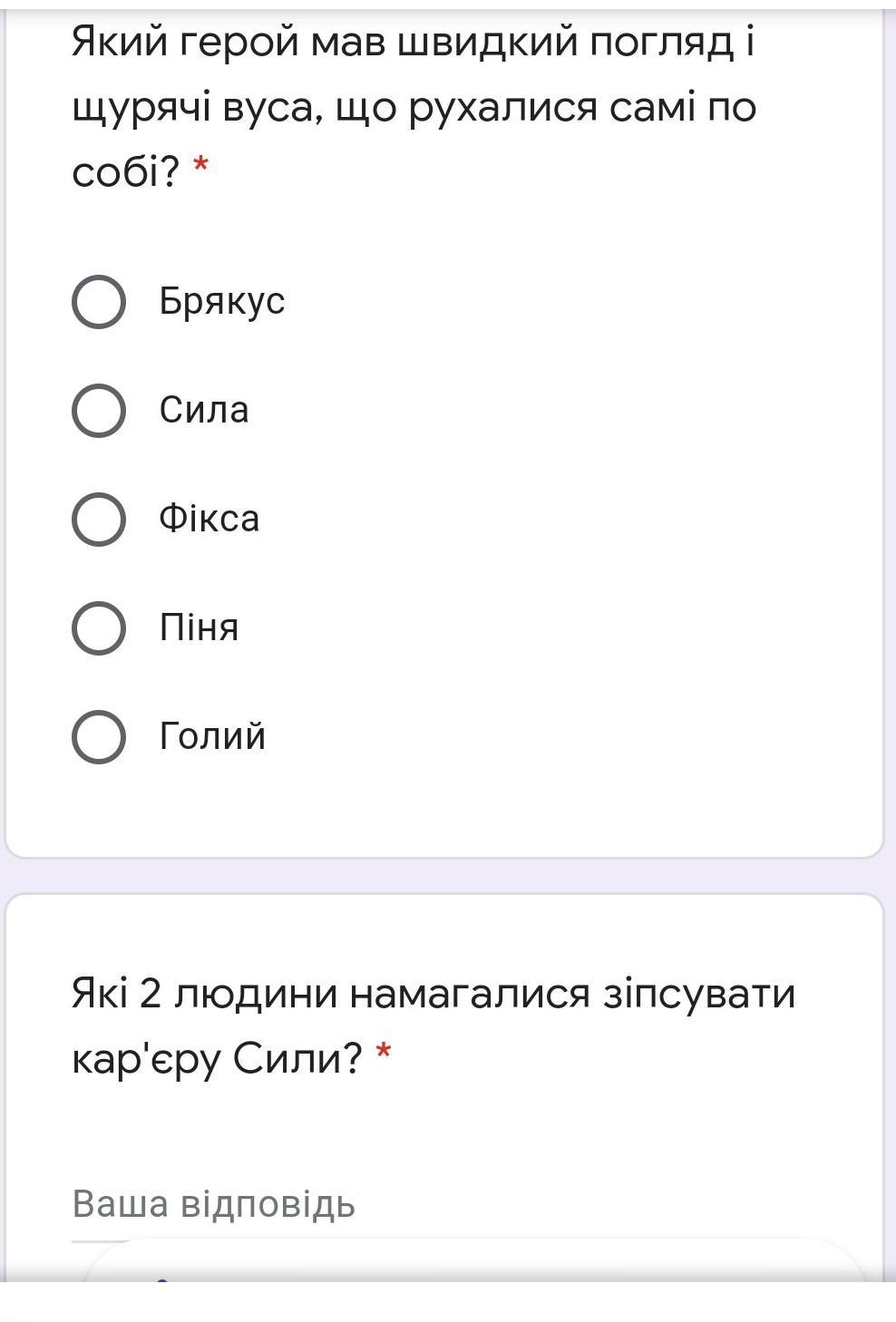Click the purple gap between question cards
Image resolution: width=896 pixels, height=1322 pixels.
pyautogui.click(x=444, y=876)
